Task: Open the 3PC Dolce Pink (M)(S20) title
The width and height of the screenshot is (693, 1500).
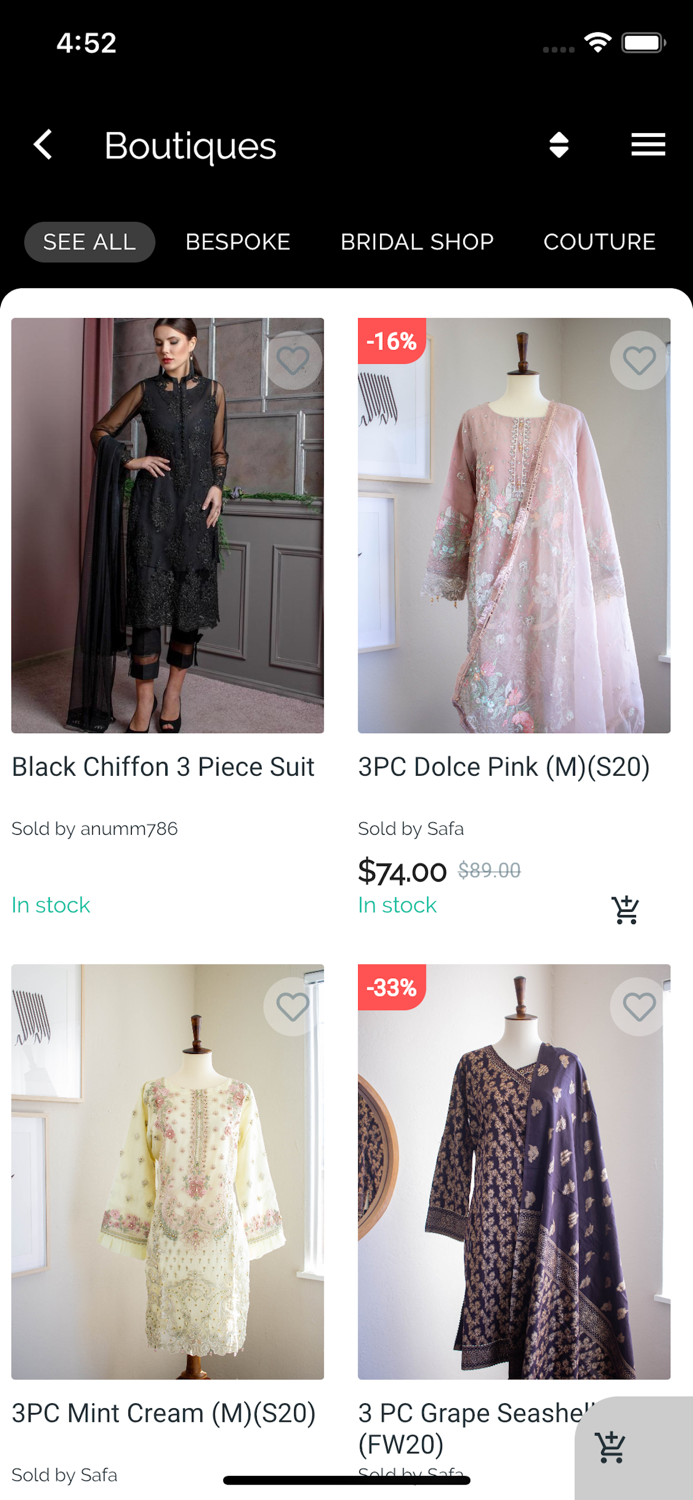Action: [x=504, y=767]
